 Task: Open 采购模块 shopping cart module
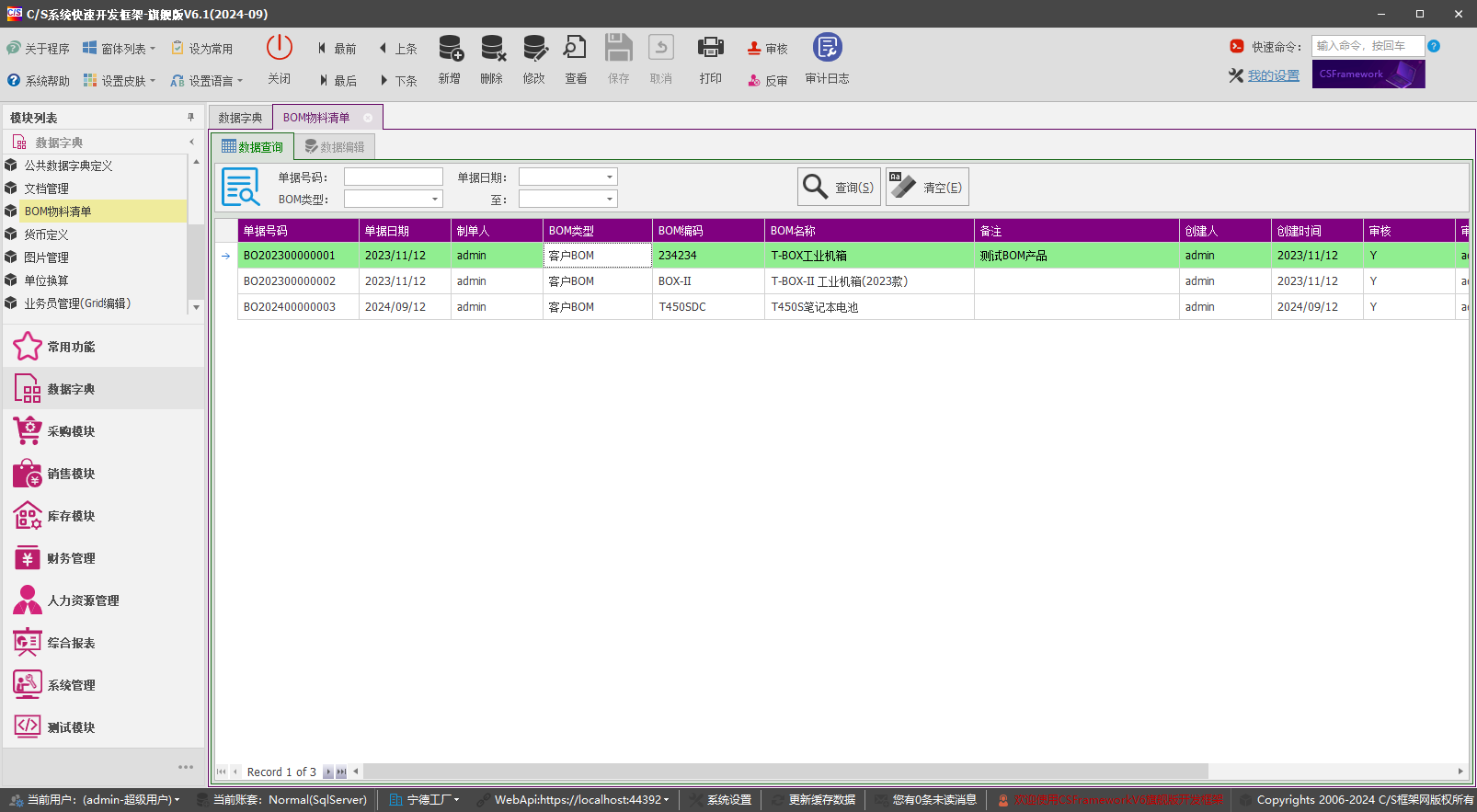(x=103, y=431)
